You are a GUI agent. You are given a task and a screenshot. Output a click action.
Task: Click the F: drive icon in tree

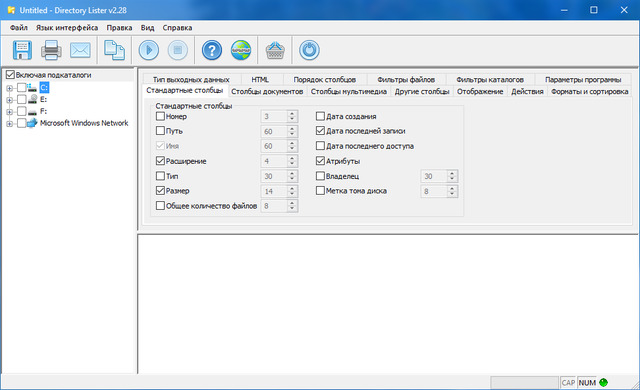coord(32,111)
